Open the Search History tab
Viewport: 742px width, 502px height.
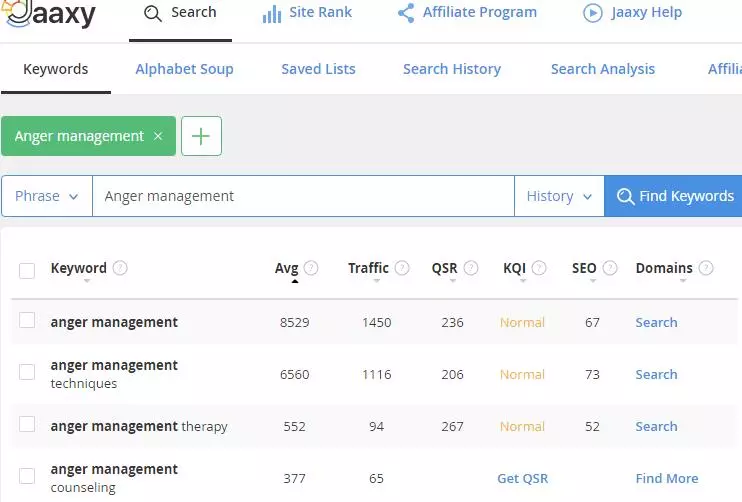pos(452,70)
